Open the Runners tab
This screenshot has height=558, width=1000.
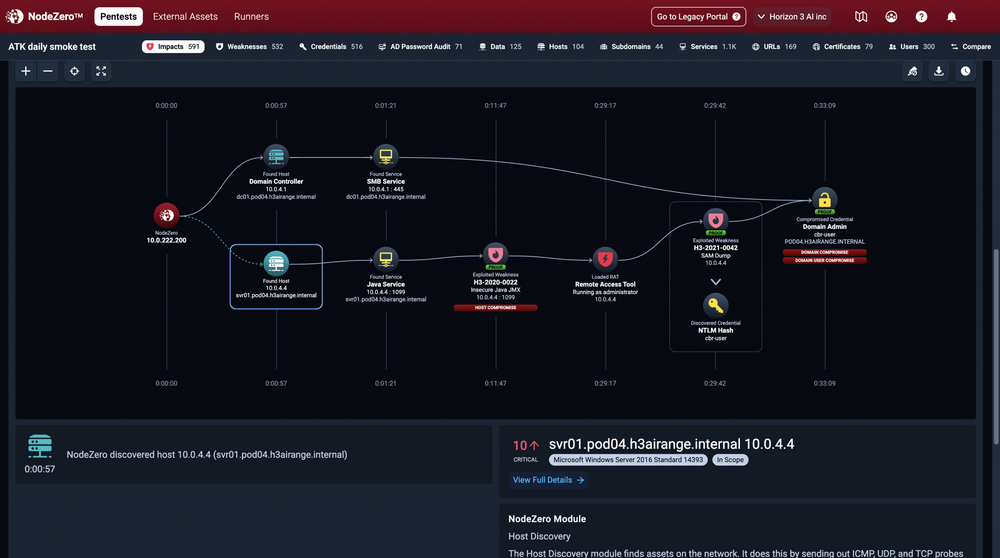(251, 17)
